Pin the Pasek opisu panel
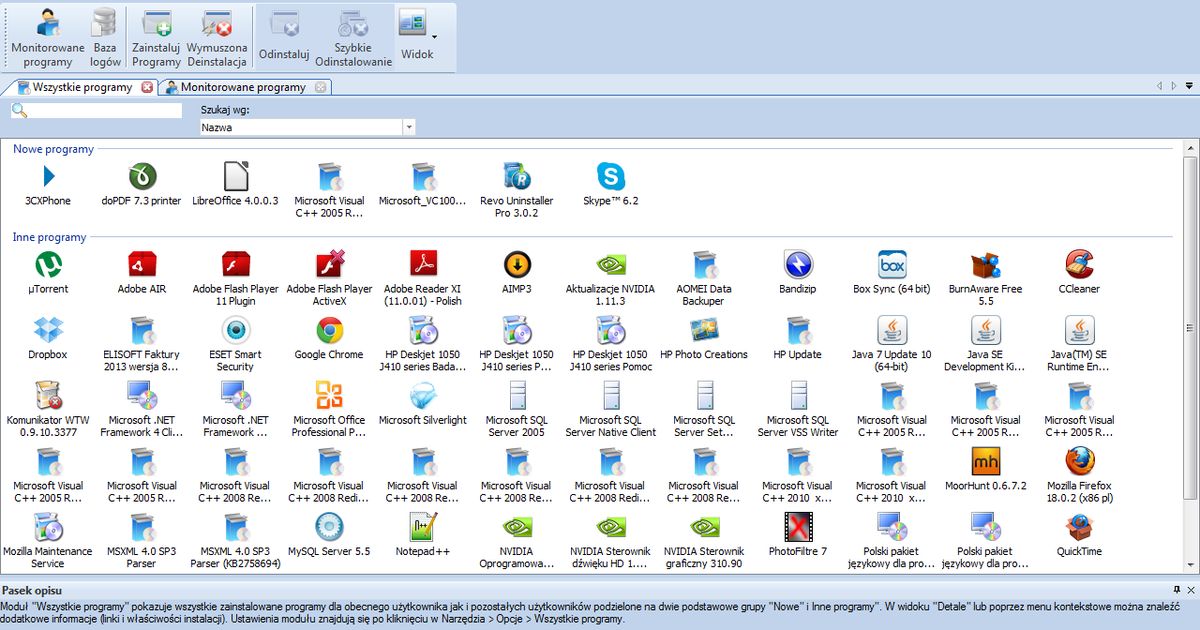 pyautogui.click(x=1177, y=590)
